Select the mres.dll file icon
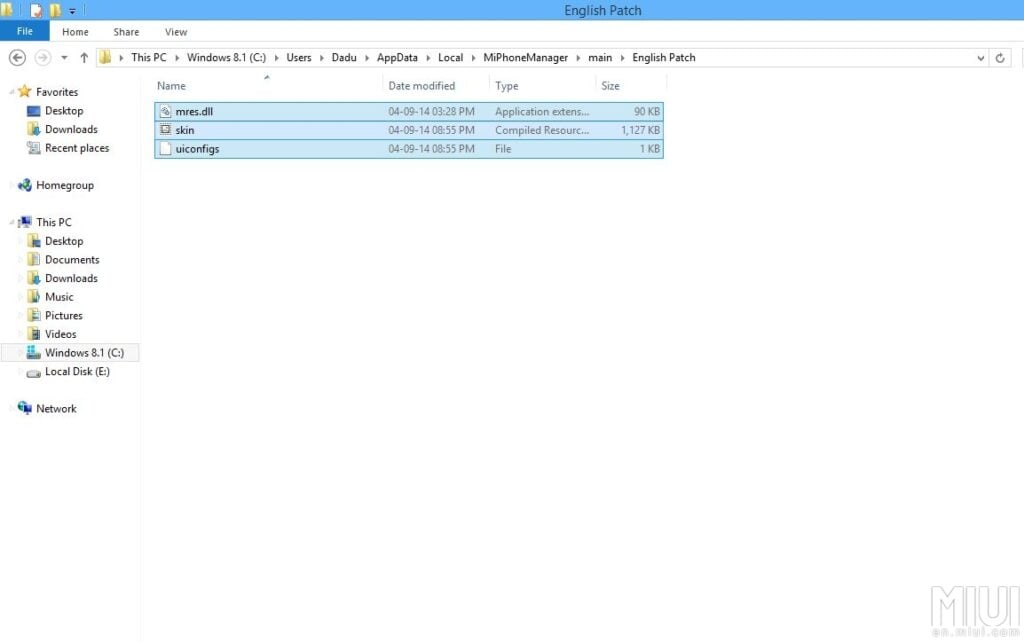 click(165, 112)
